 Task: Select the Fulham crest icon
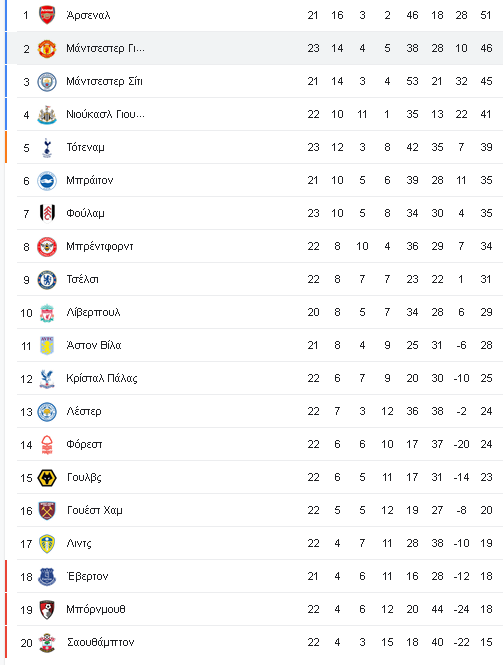coord(47,213)
